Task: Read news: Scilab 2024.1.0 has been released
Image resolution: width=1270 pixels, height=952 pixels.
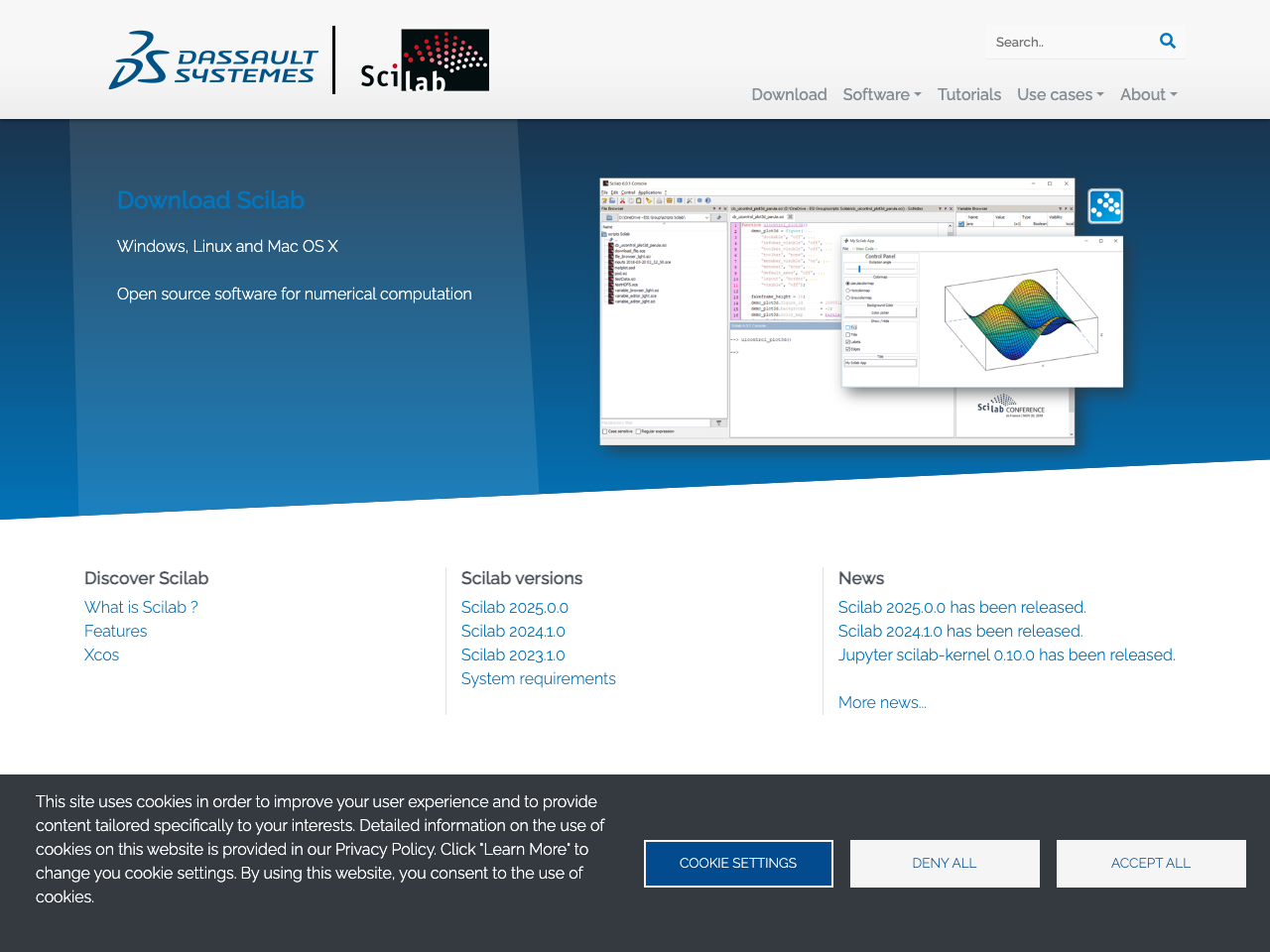Action: [960, 631]
